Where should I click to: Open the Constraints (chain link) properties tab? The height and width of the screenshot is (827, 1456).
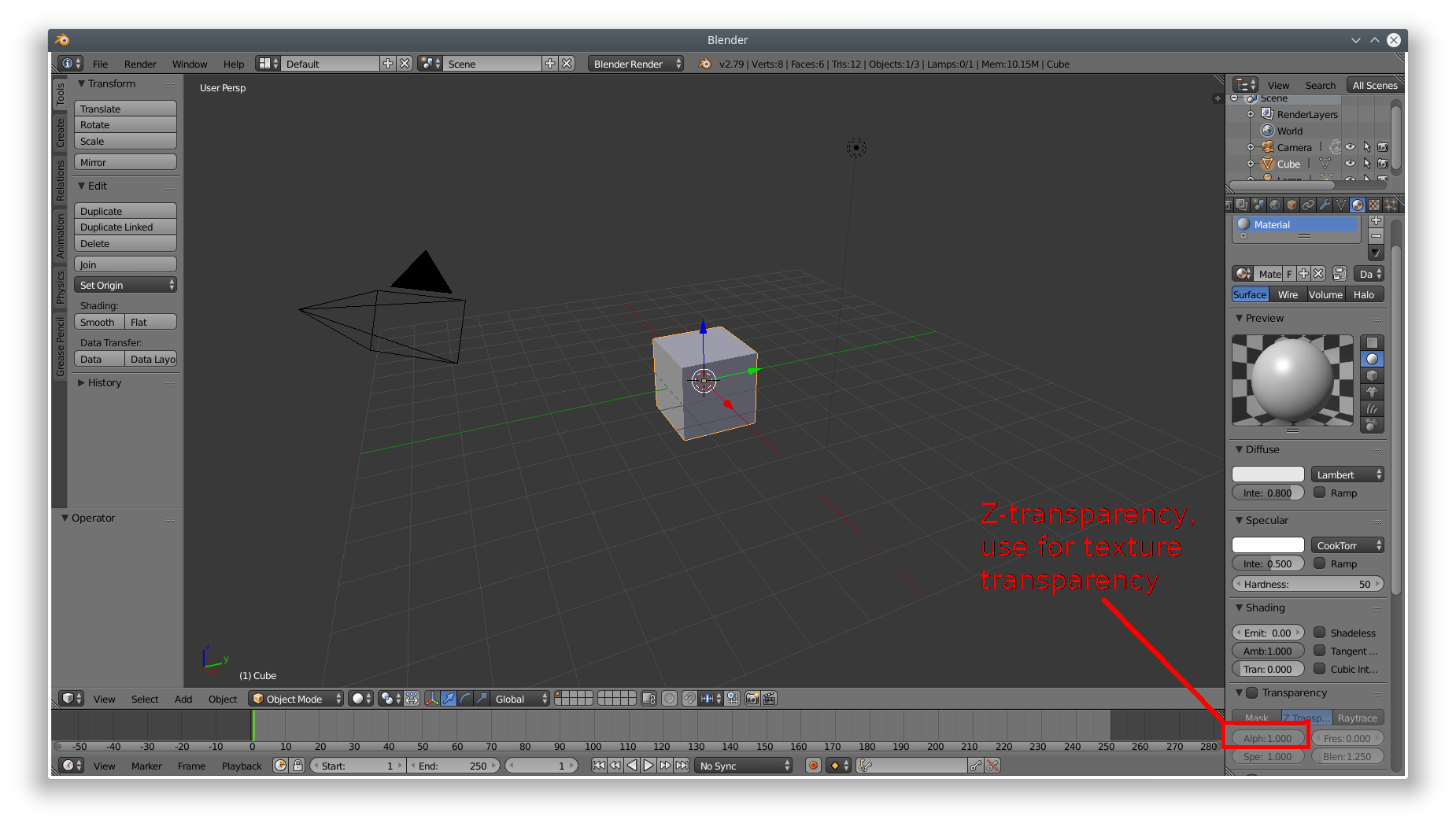[1307, 206]
